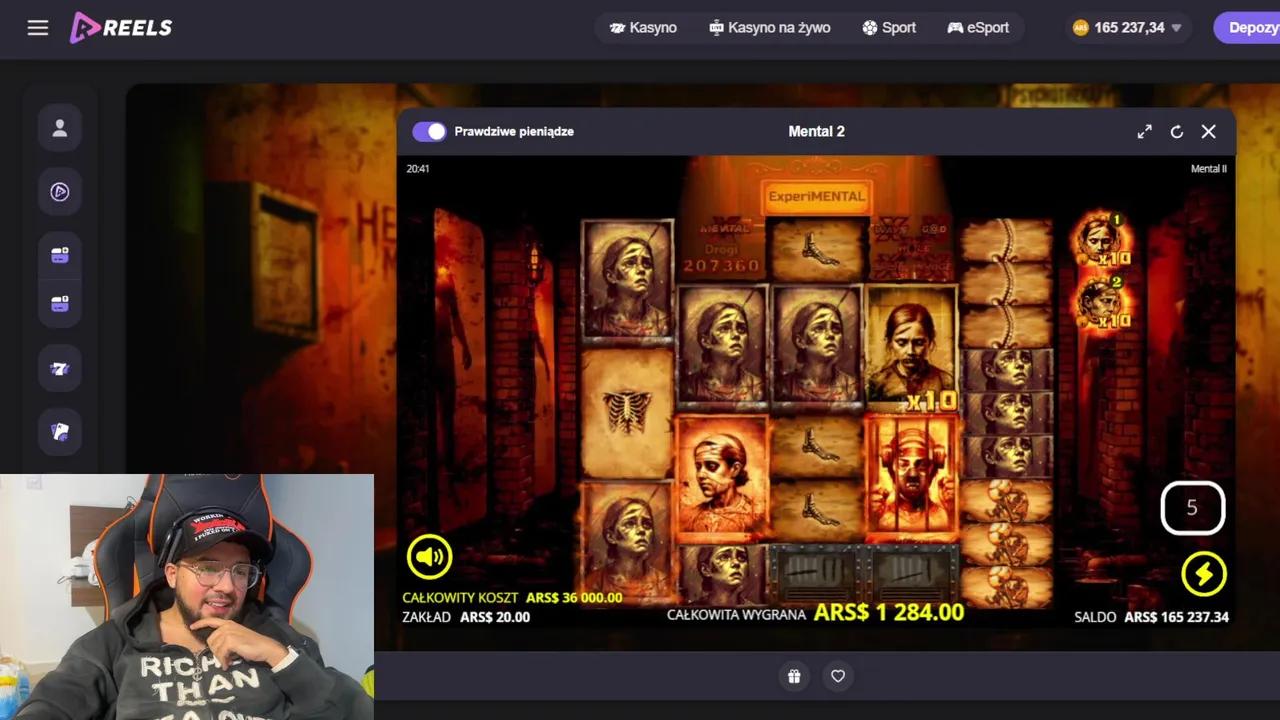
Task: Open the hamburger menu top left
Action: (x=38, y=28)
